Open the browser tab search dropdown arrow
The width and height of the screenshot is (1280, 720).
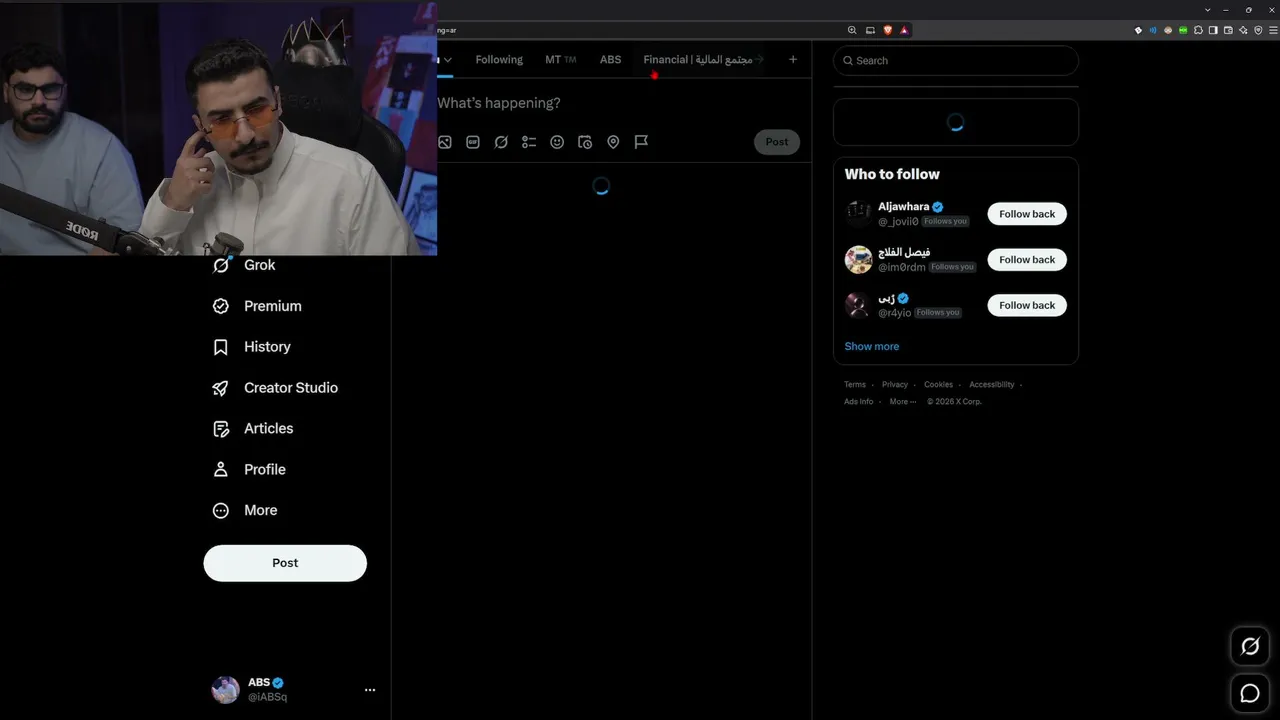[1208, 9]
